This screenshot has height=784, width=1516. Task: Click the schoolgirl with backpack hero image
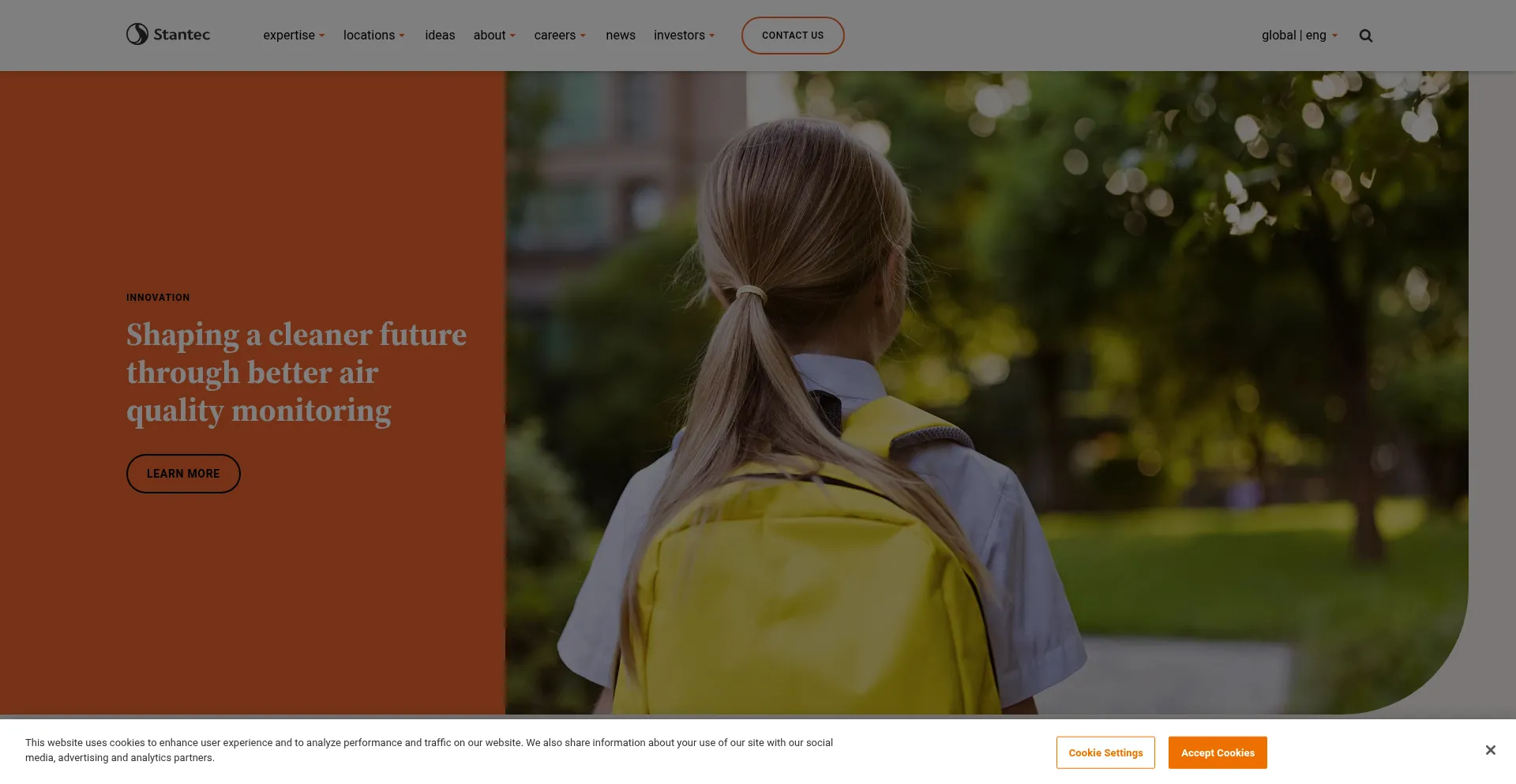[x=987, y=393]
